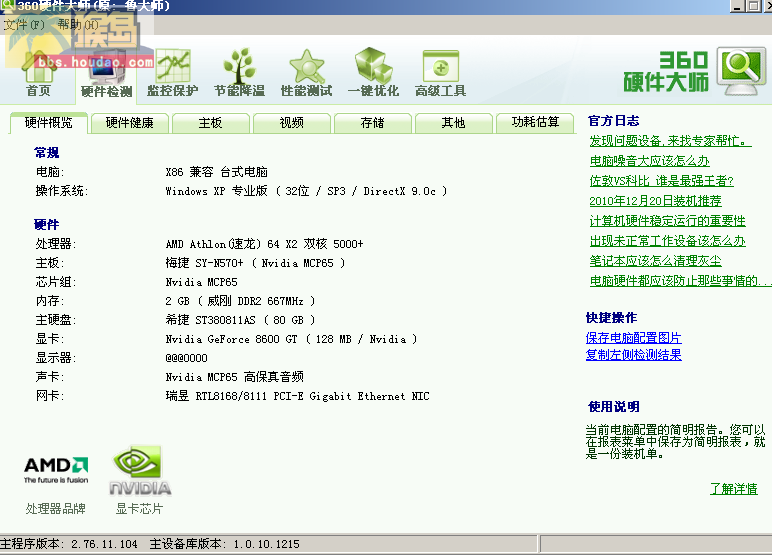Switch to the 其他 tab

[x=453, y=123]
